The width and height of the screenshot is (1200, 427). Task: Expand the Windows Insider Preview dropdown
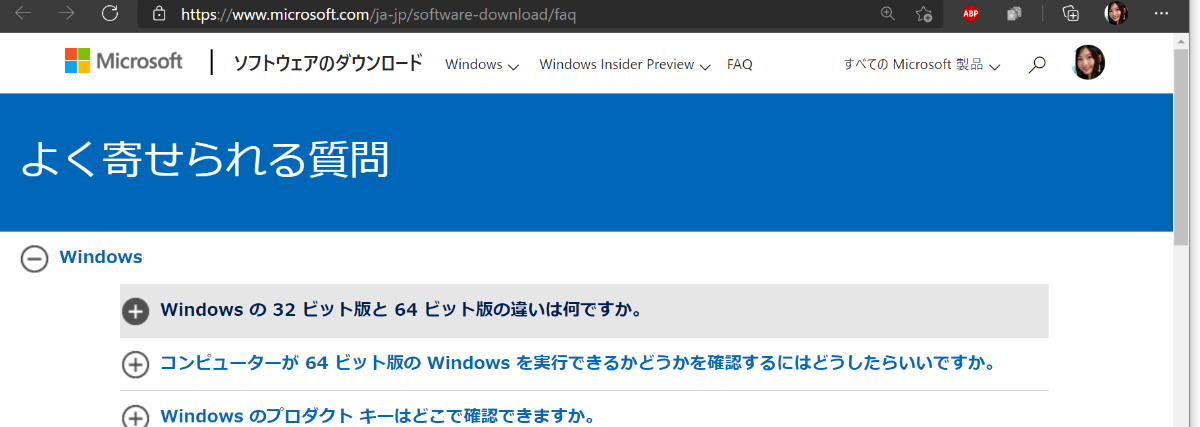point(625,65)
